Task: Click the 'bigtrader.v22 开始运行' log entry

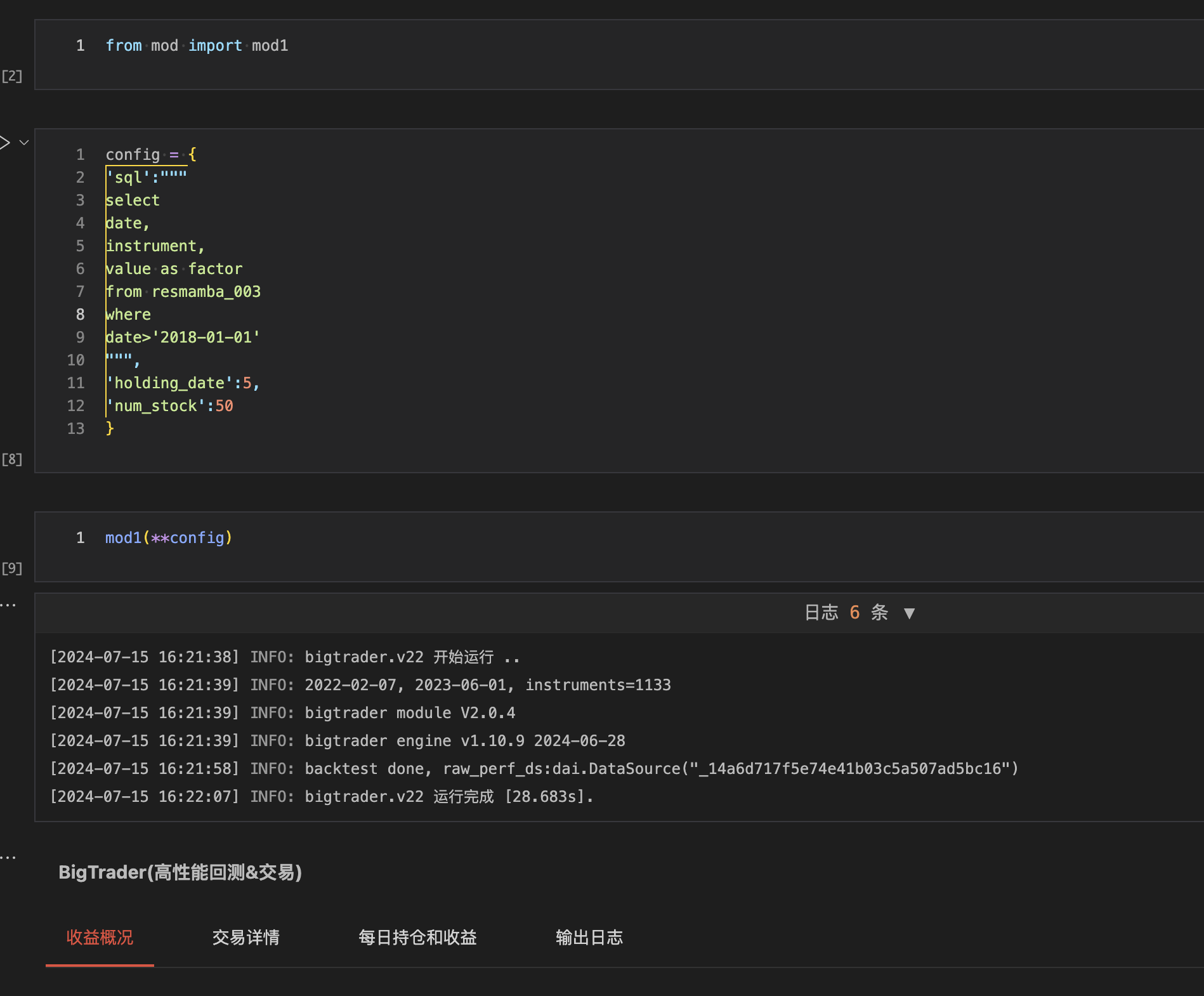Action: click(285, 657)
